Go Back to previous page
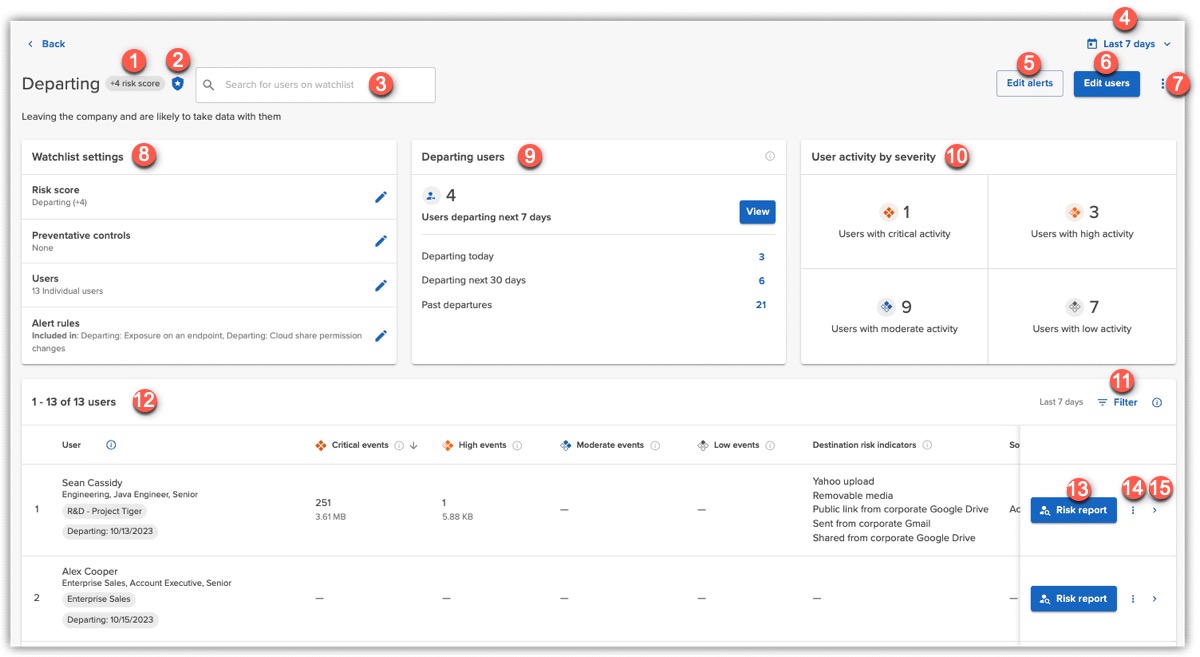Image resolution: width=1200 pixels, height=657 pixels. pyautogui.click(x=46, y=44)
